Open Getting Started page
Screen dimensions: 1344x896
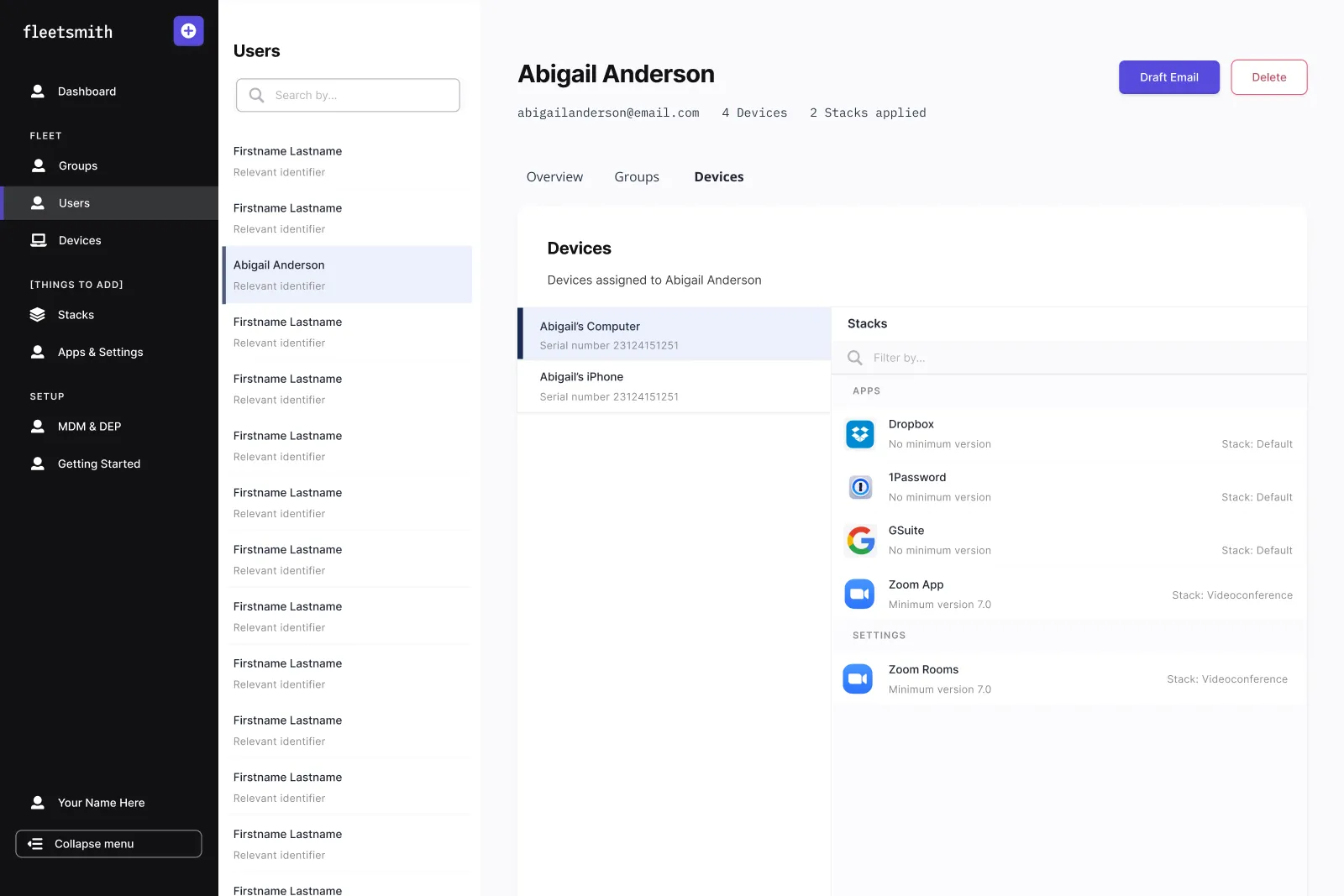(x=109, y=464)
